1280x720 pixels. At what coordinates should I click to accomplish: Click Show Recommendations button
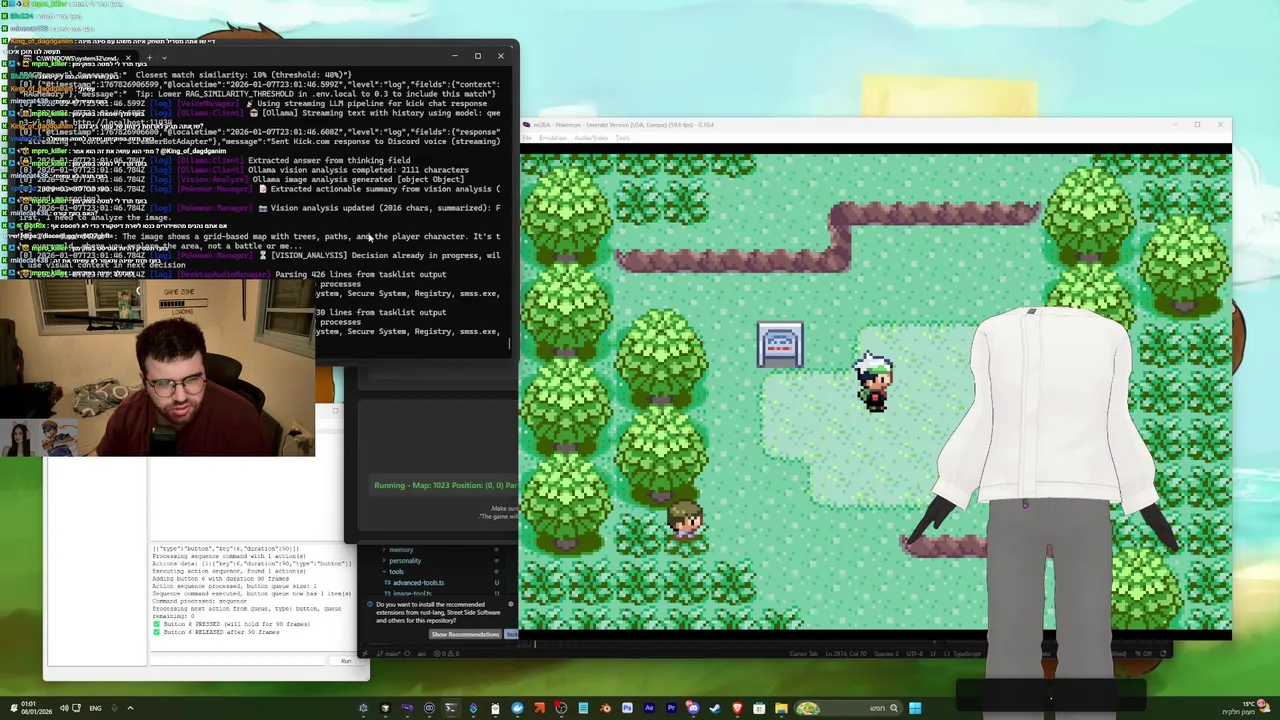[x=465, y=634]
